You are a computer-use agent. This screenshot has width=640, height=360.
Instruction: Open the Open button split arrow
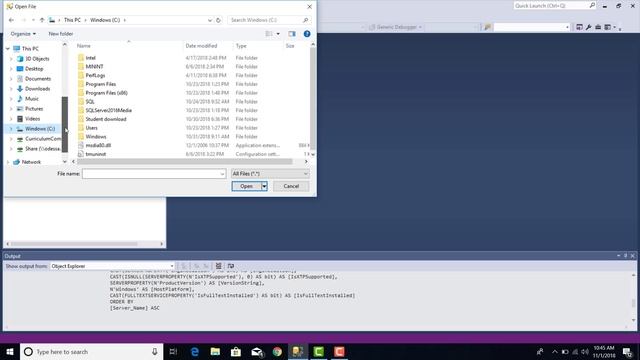point(264,186)
